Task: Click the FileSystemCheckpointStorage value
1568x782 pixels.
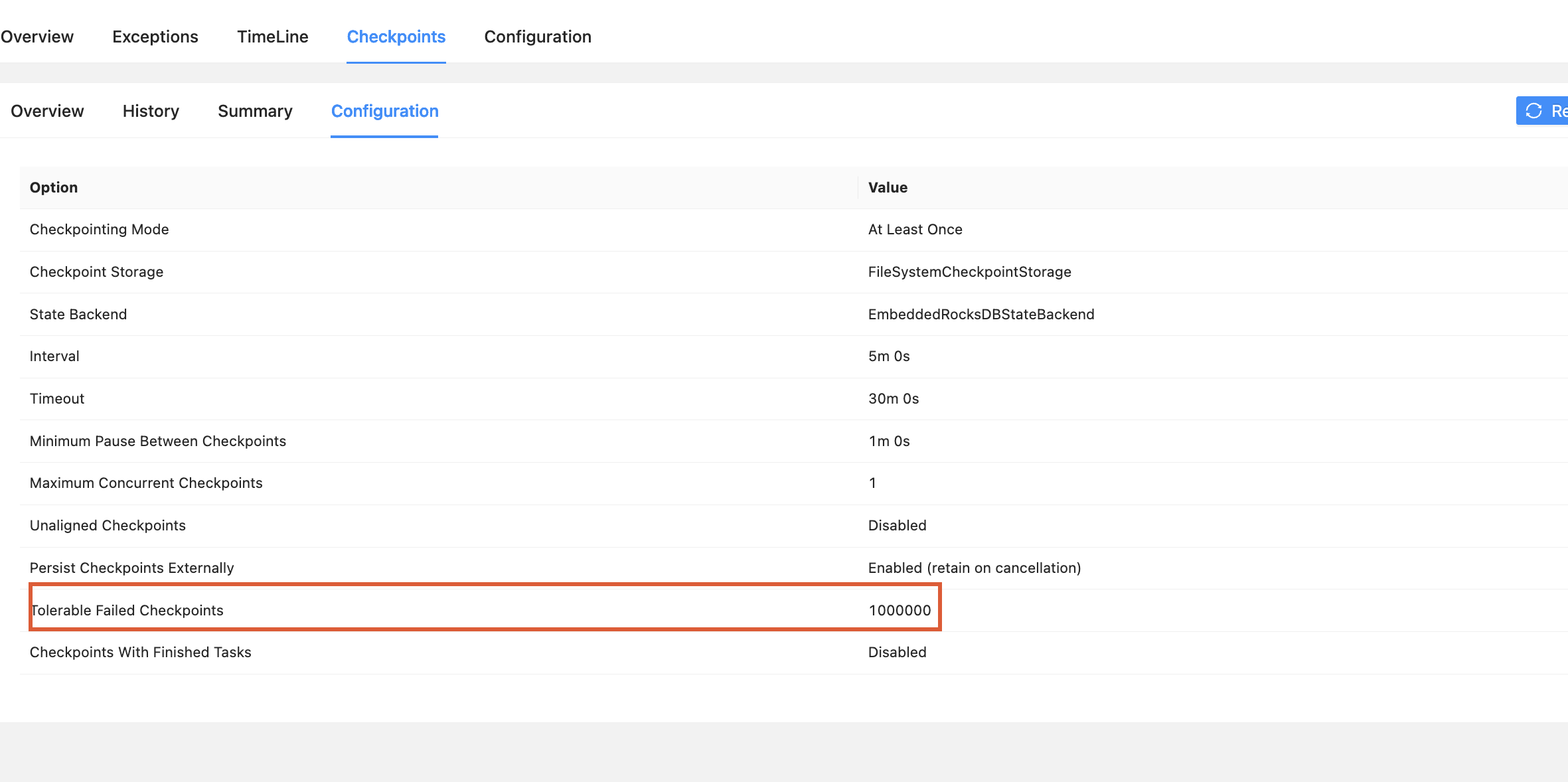Action: tap(969, 272)
